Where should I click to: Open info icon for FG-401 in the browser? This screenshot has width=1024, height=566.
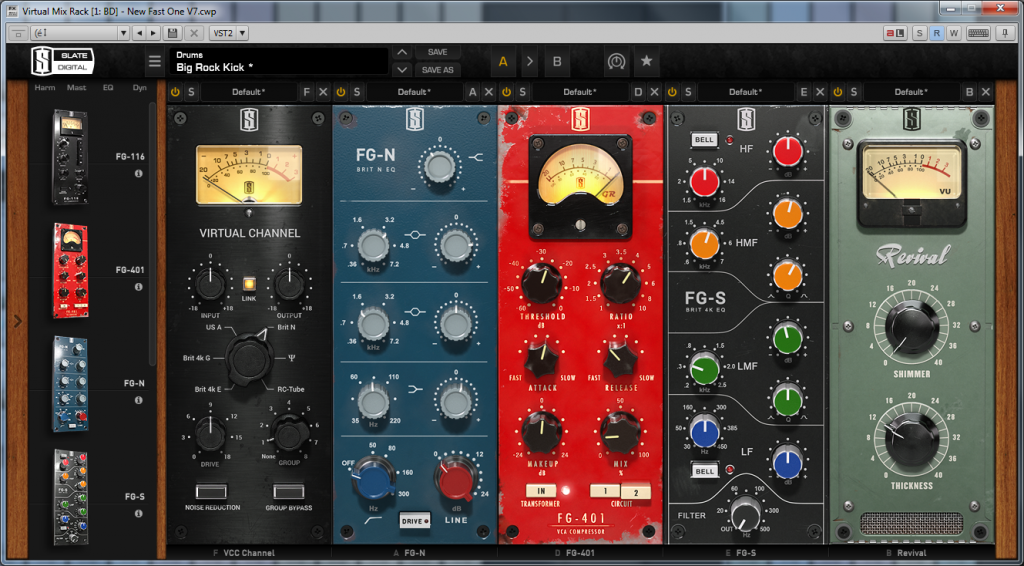[138, 287]
